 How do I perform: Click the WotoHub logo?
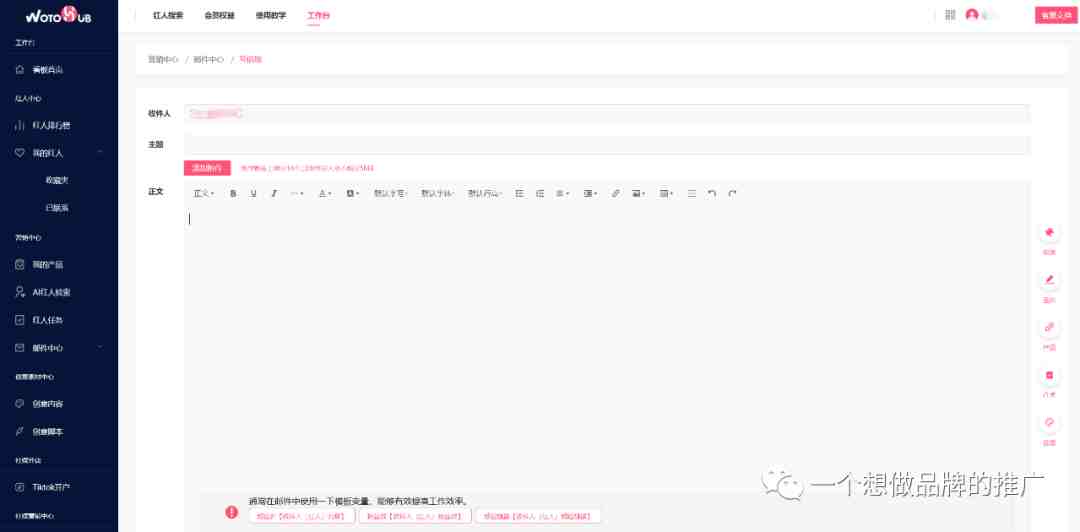59,15
